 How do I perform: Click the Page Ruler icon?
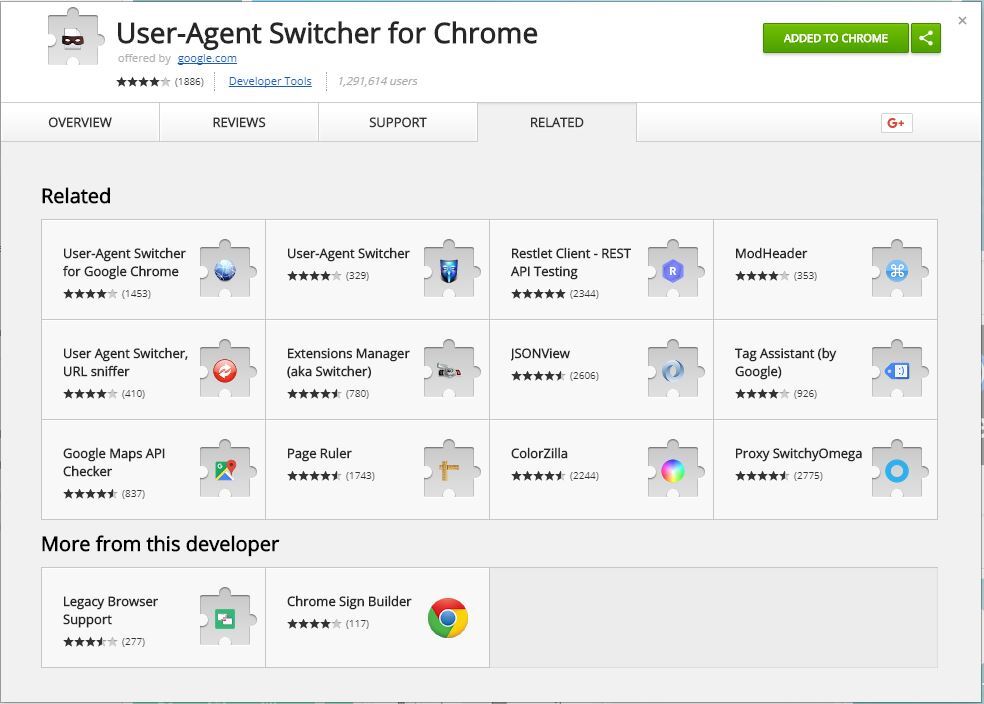pyautogui.click(x=450, y=469)
